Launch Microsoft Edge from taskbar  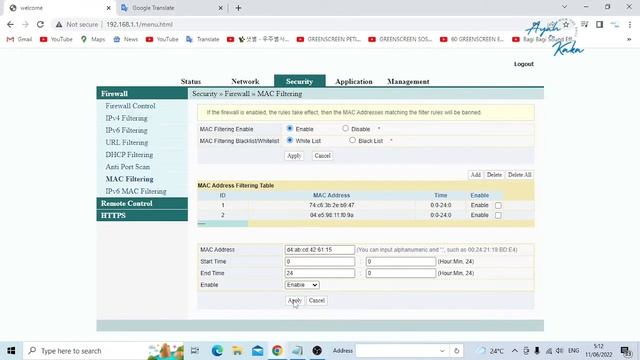[217, 351]
